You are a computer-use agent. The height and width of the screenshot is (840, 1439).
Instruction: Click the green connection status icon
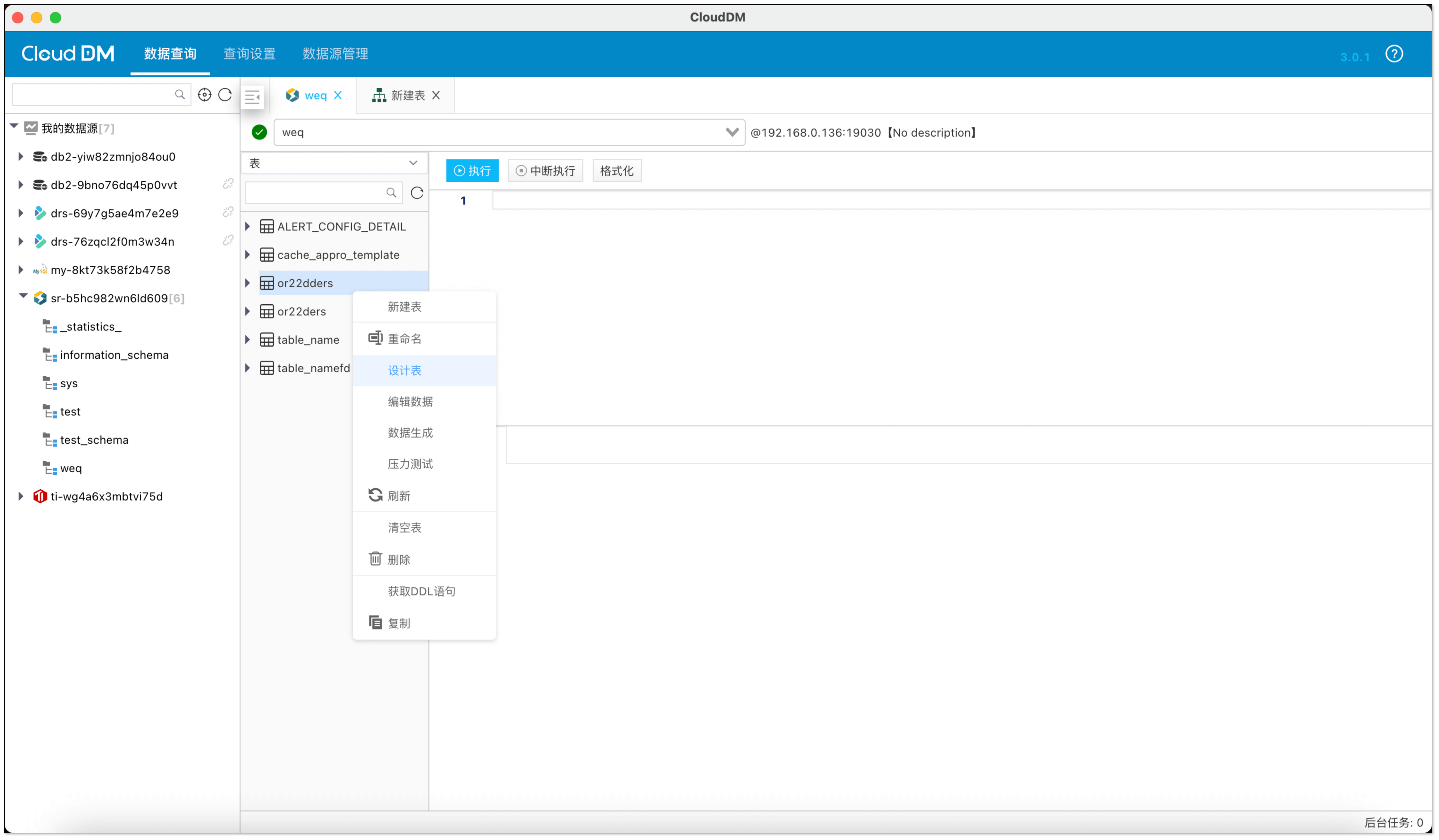tap(259, 132)
